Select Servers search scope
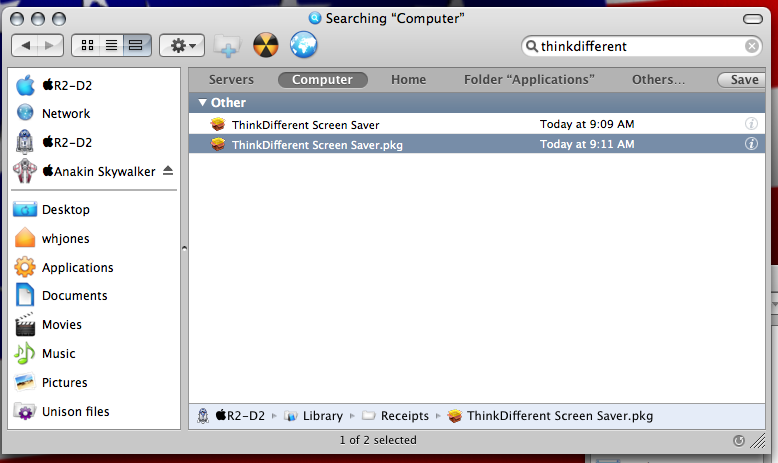 231,79
